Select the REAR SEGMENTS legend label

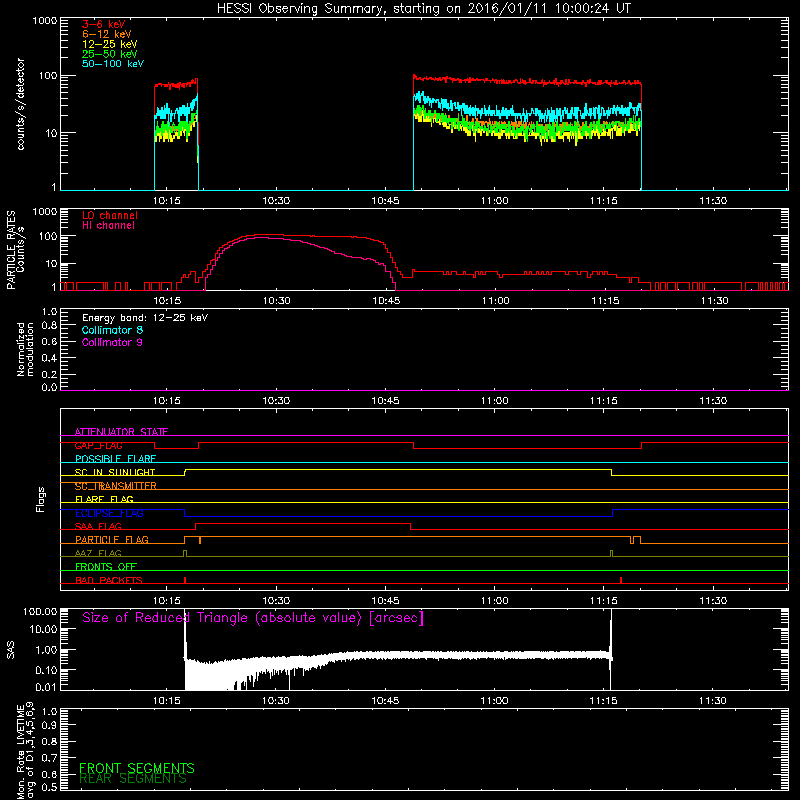click(133, 779)
